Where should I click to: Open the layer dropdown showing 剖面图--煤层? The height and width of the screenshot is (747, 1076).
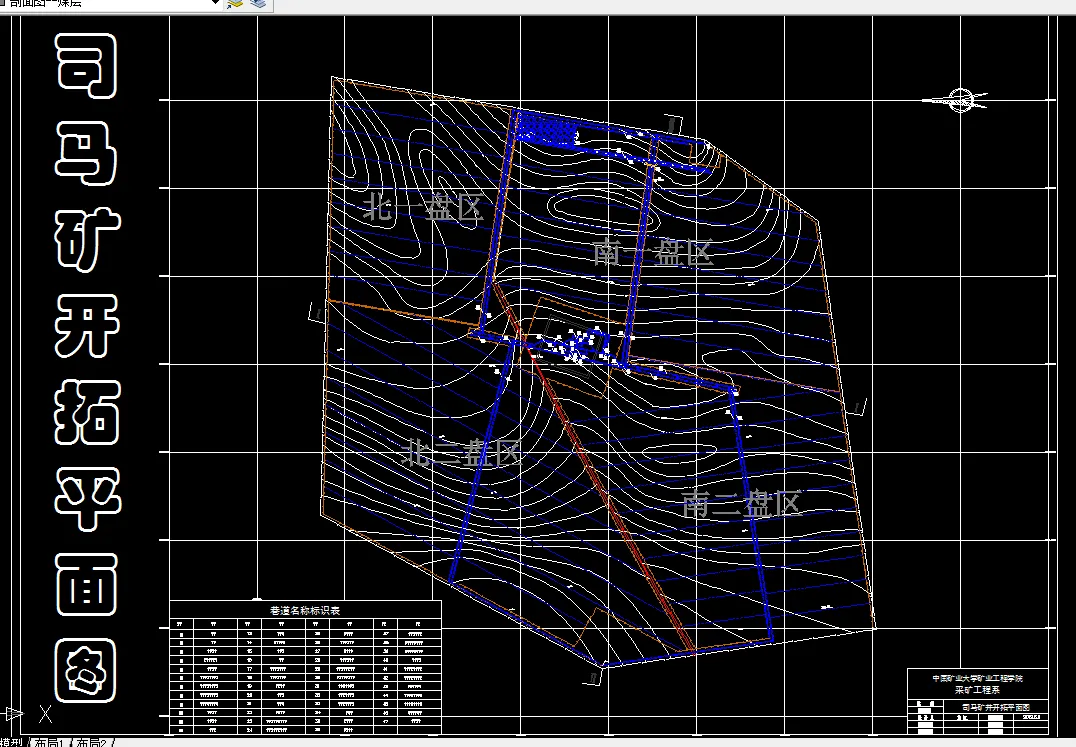click(x=110, y=3)
